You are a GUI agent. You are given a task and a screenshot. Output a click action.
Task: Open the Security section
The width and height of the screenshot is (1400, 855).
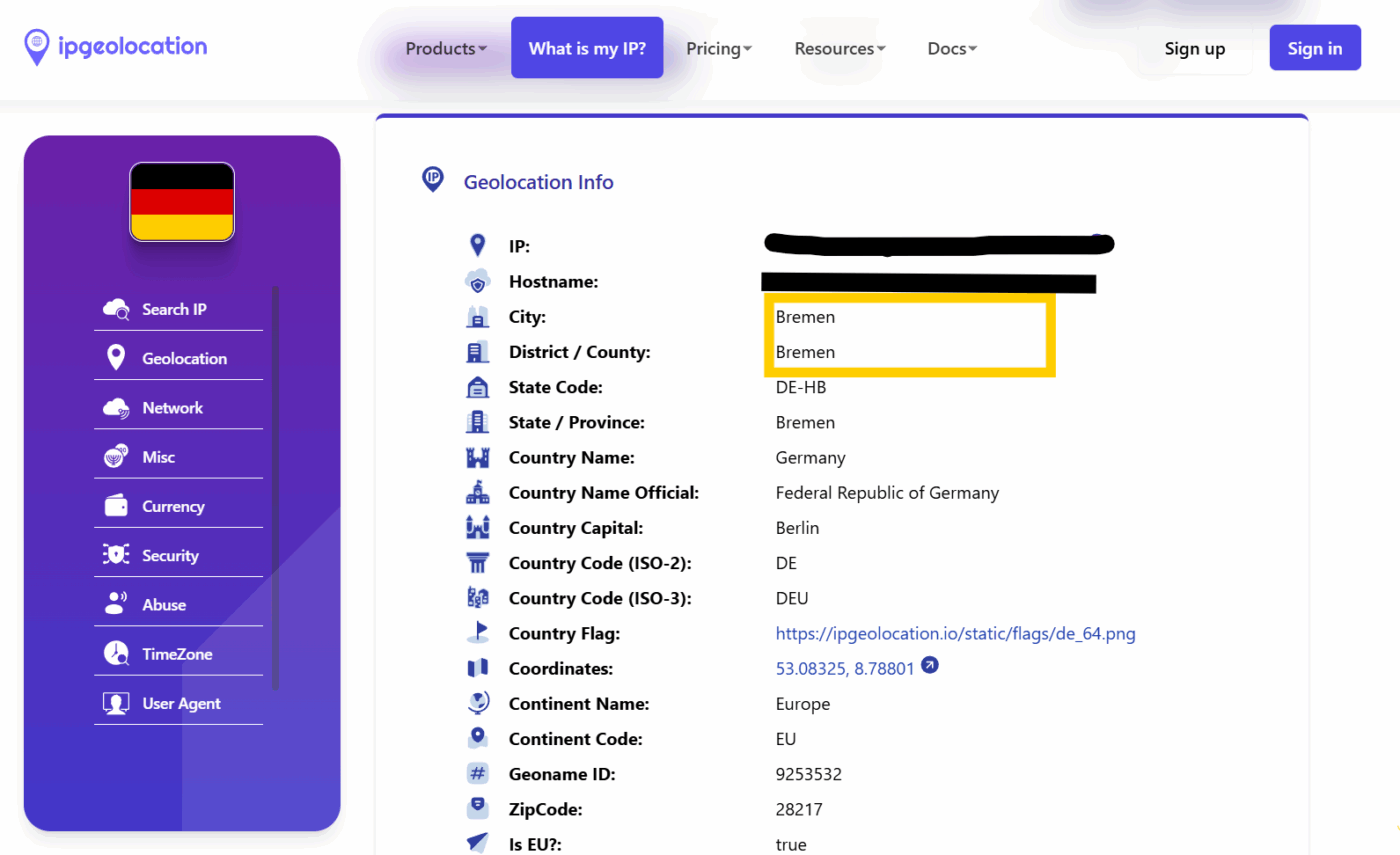pyautogui.click(x=172, y=554)
